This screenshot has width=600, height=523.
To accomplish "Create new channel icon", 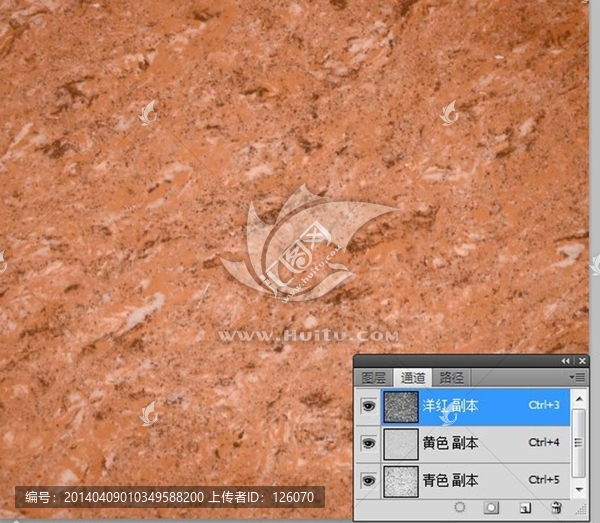I will coord(525,508).
